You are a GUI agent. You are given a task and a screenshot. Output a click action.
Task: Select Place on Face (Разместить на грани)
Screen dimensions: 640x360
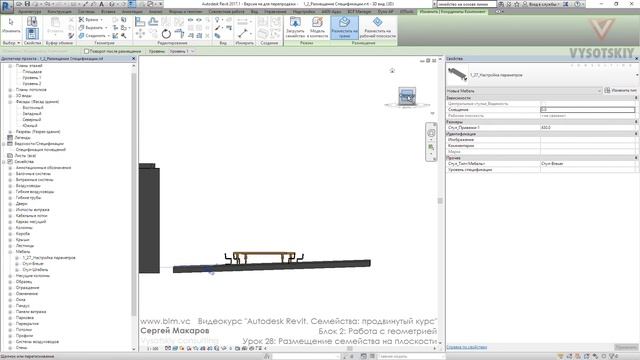(x=344, y=27)
